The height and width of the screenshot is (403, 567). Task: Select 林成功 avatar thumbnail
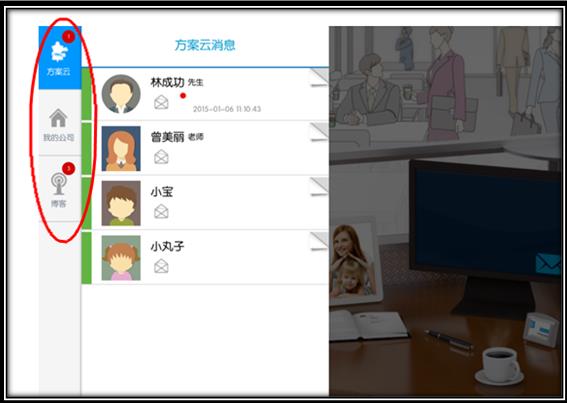pyautogui.click(x=121, y=94)
